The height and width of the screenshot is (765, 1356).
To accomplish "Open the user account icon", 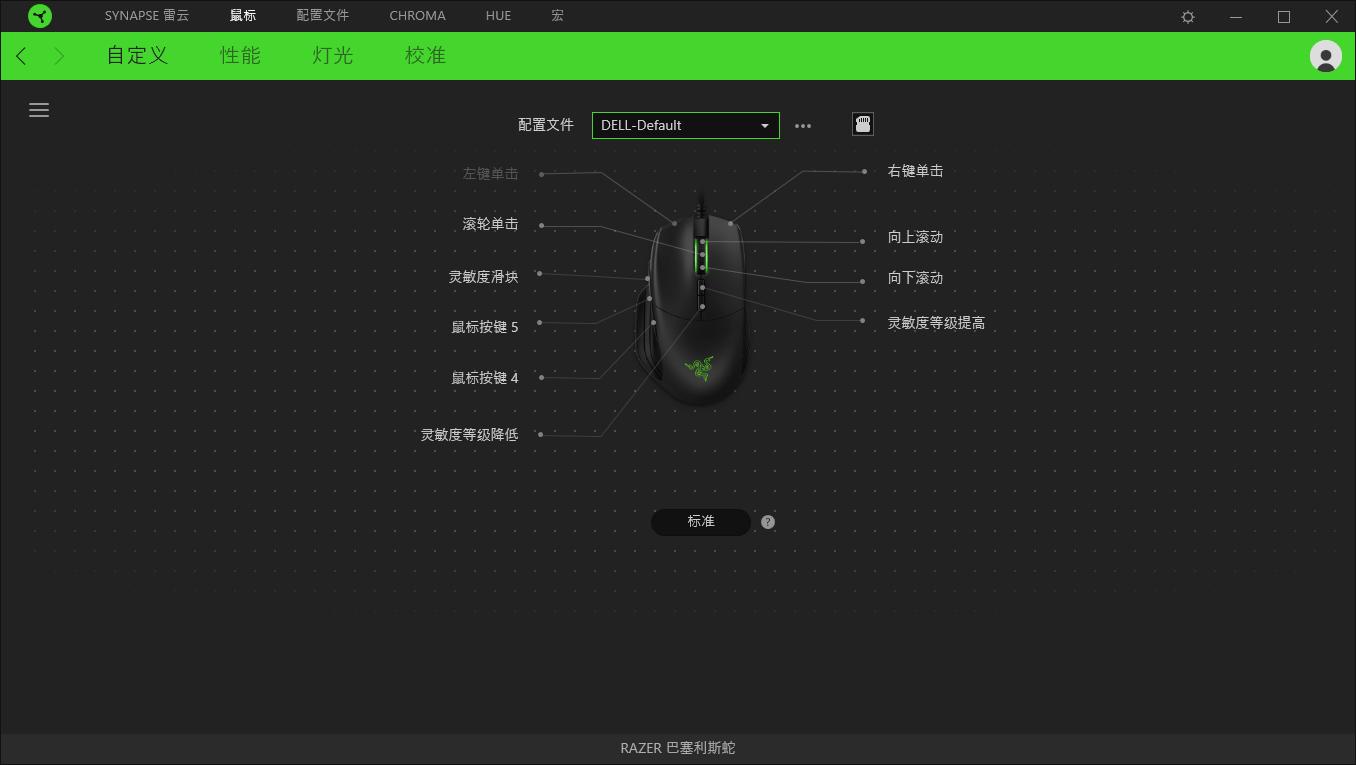I will [x=1325, y=56].
